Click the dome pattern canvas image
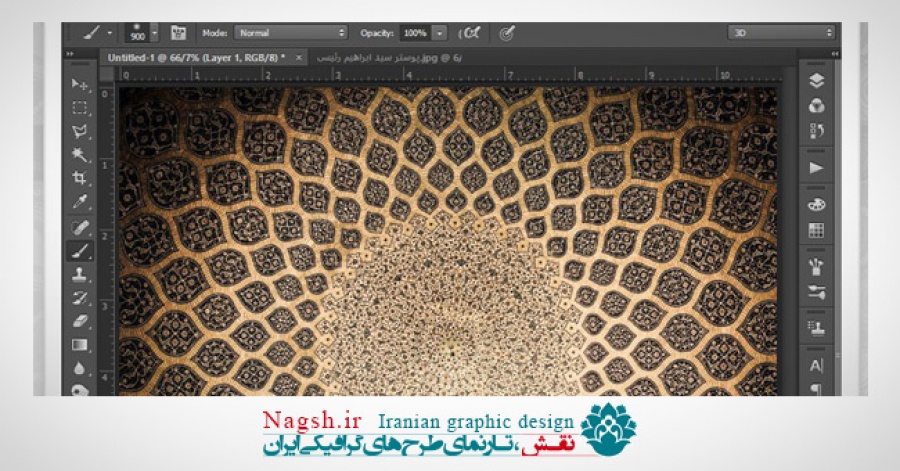This screenshot has width=900, height=471. point(448,241)
